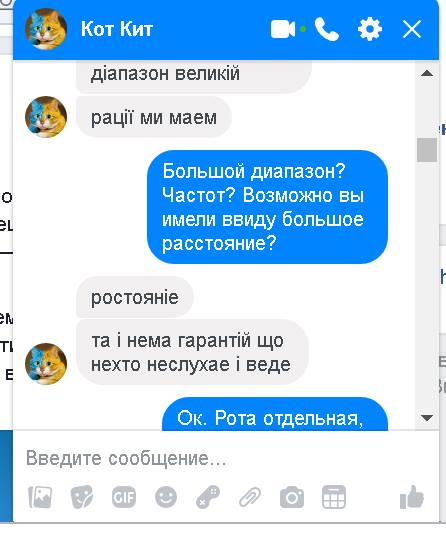Click the message bubble 'рації ми маем'

(x=154, y=117)
